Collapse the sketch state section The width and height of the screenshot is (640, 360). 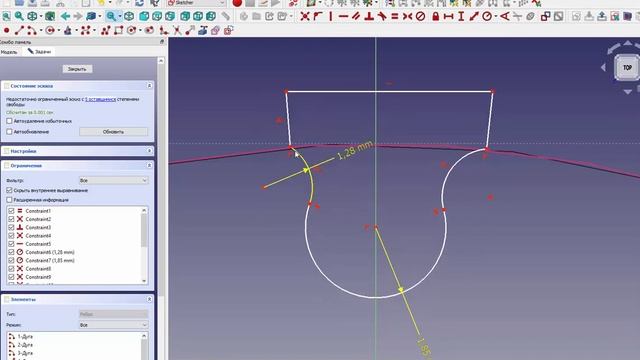coord(149,86)
